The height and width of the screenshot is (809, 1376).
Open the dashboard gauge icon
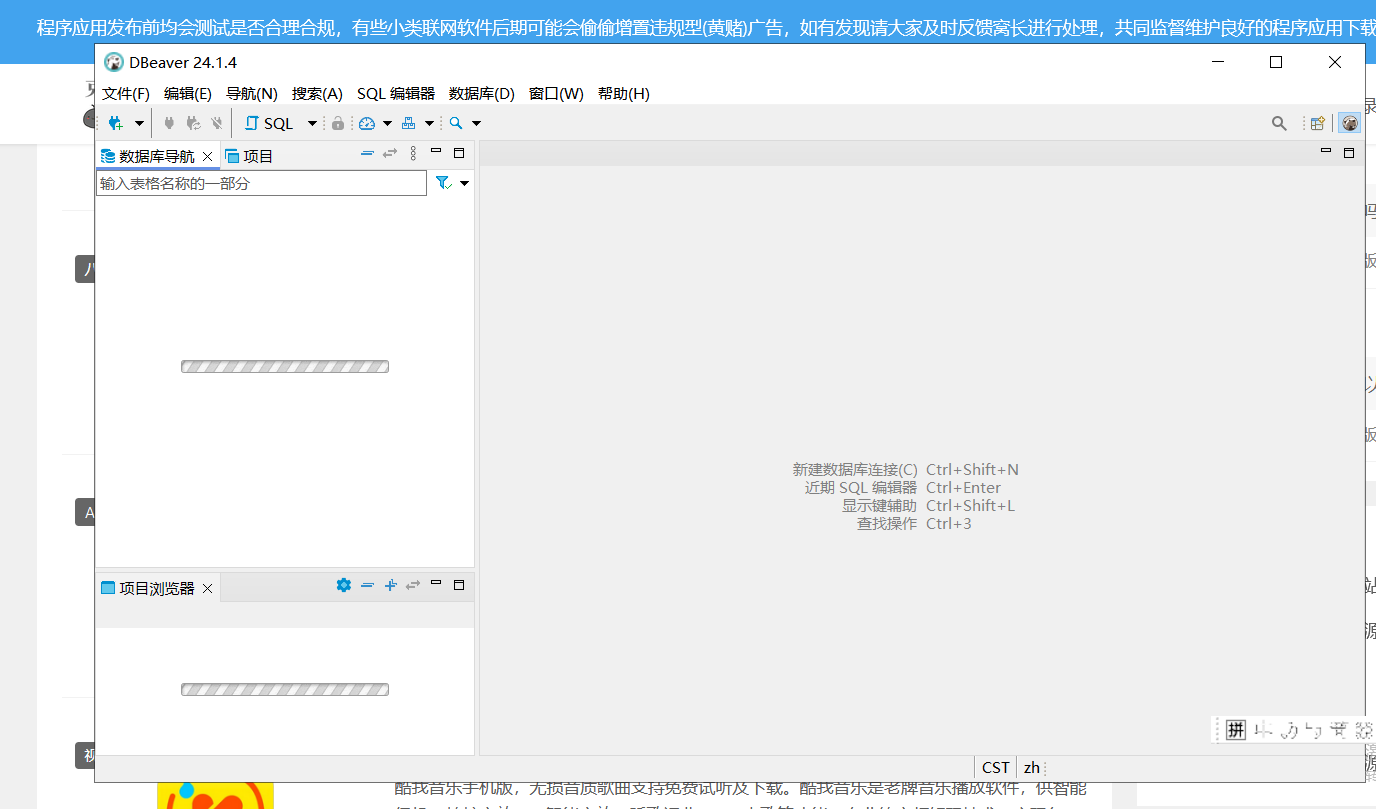(x=367, y=123)
